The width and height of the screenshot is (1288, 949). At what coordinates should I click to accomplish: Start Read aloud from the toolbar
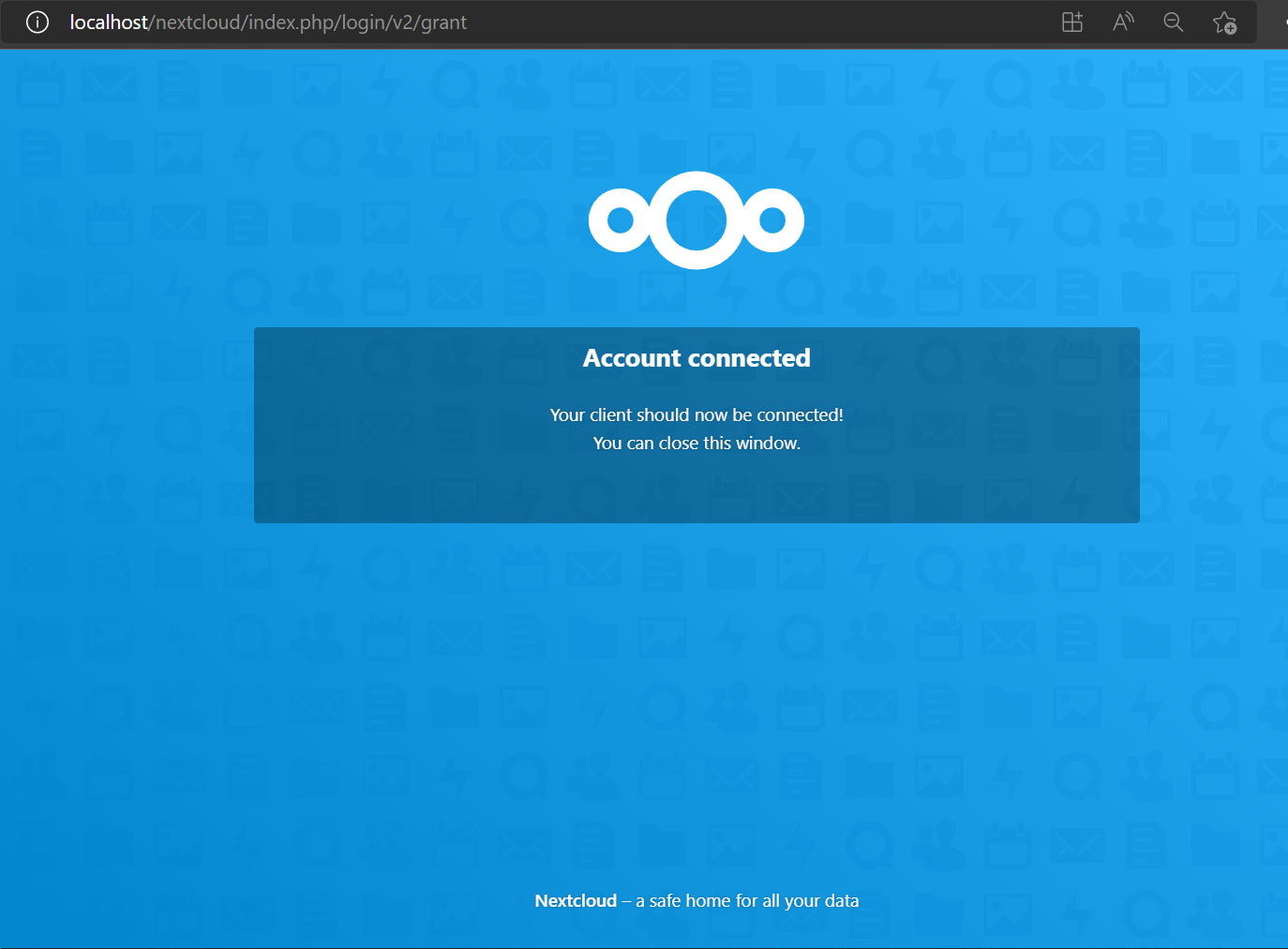[1122, 22]
